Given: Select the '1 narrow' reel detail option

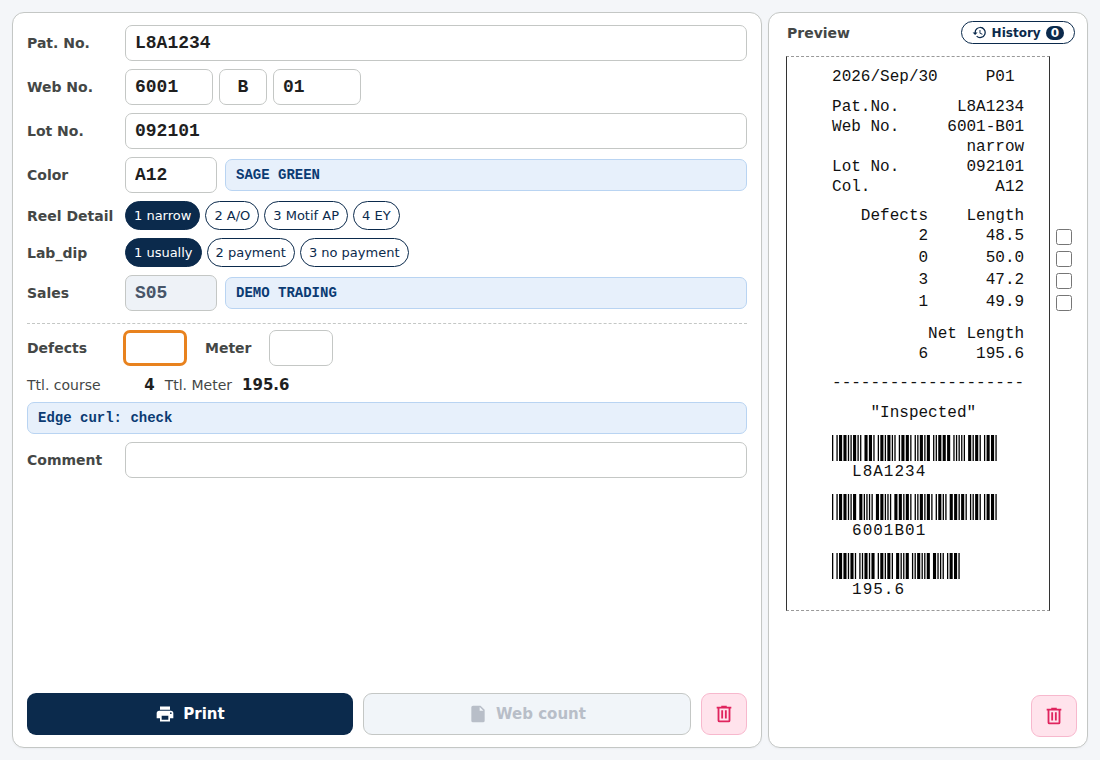Looking at the screenshot, I should 163,215.
